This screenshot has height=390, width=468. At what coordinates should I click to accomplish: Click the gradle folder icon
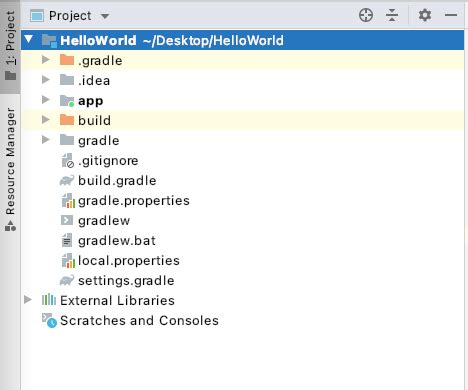pyautogui.click(x=67, y=140)
